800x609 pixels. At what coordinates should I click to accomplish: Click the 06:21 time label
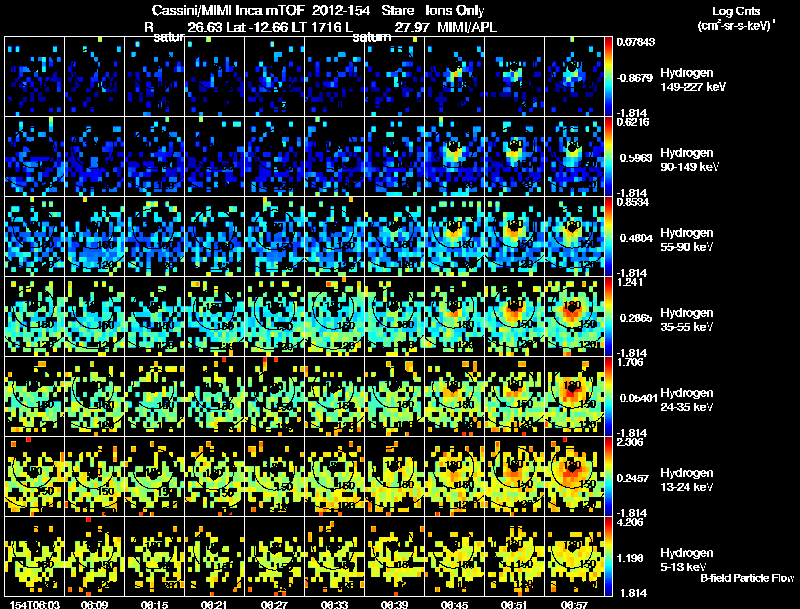coord(214,604)
